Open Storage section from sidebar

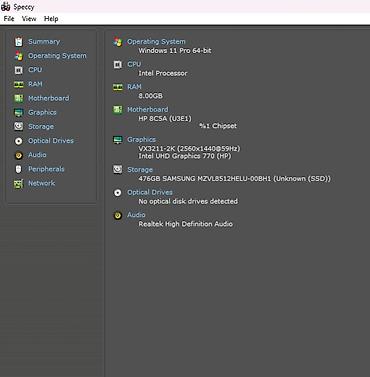click(x=41, y=126)
